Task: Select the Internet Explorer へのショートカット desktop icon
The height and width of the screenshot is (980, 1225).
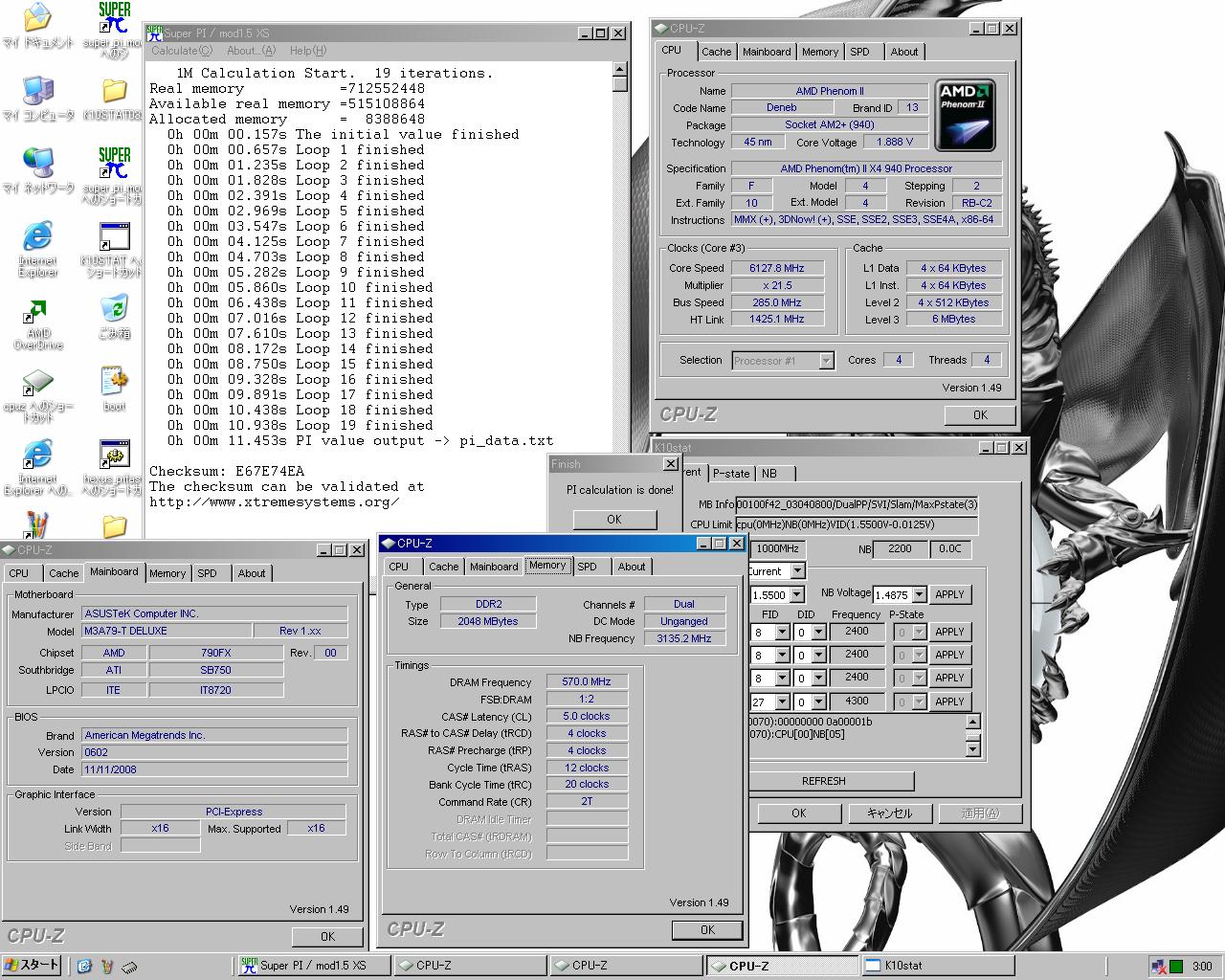Action: (37, 468)
